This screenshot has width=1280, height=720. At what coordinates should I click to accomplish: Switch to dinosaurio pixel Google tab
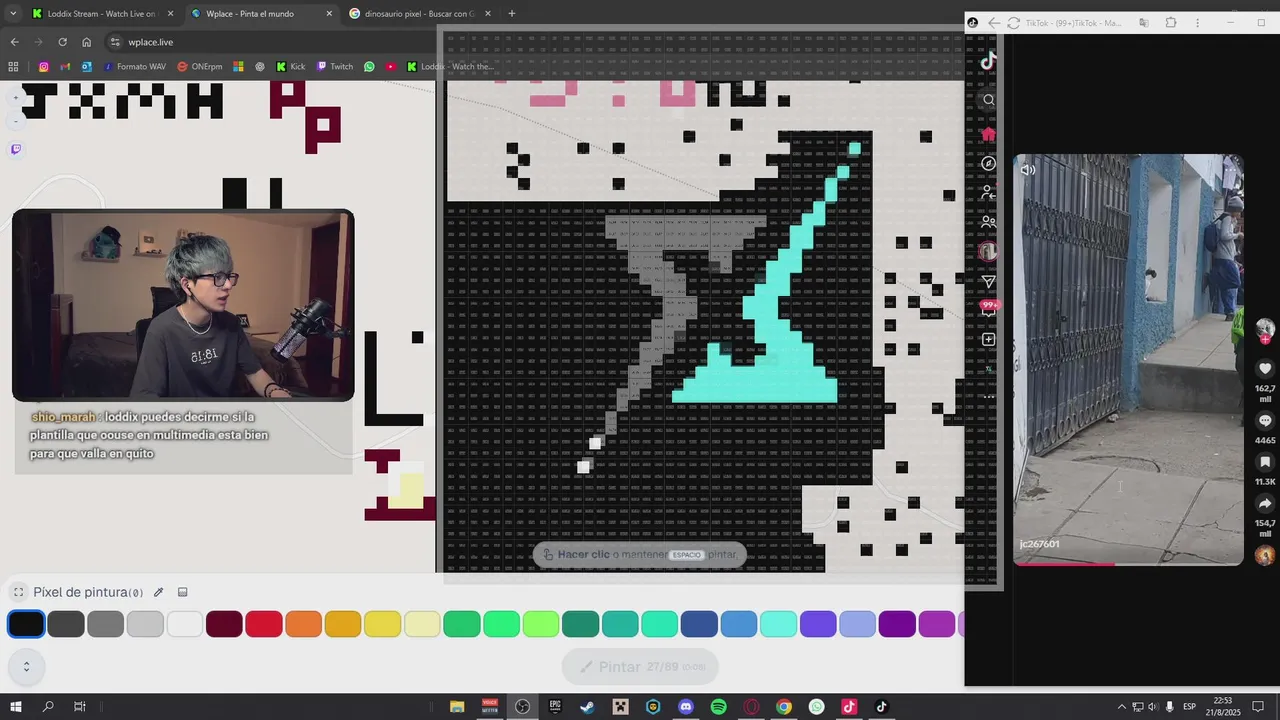(418, 14)
